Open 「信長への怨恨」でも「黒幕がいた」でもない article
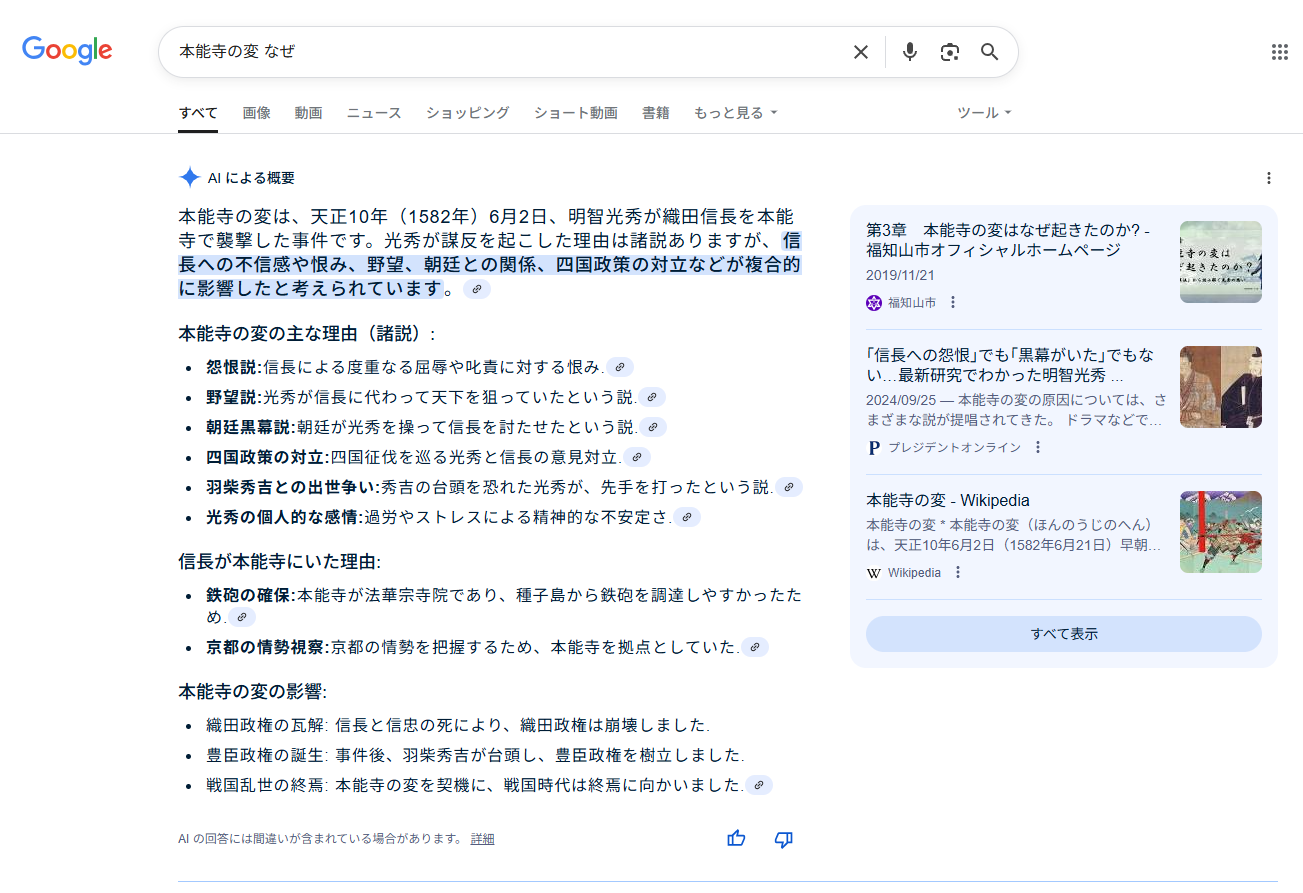The width and height of the screenshot is (1303, 893). click(1012, 366)
